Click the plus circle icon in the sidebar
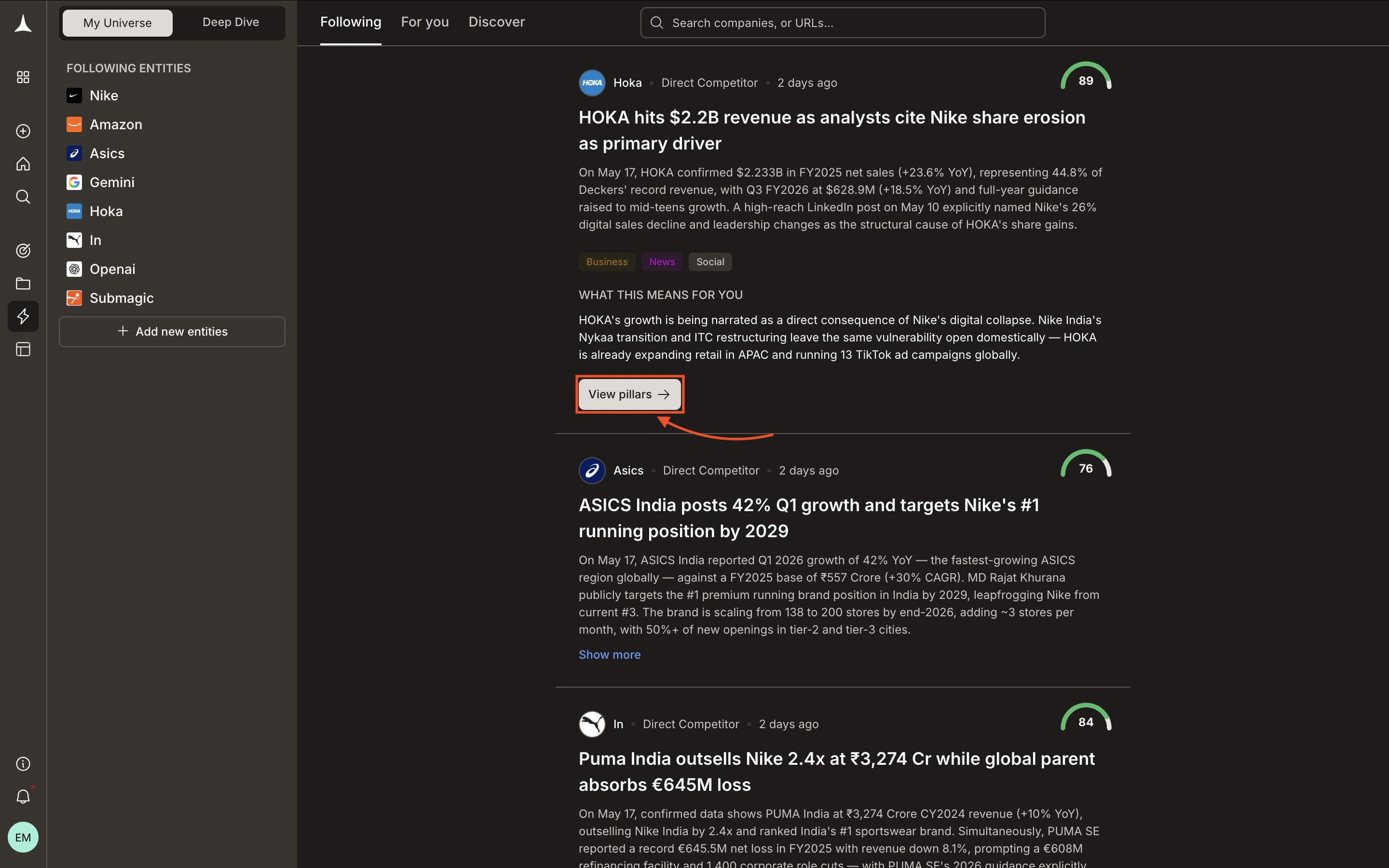Image resolution: width=1389 pixels, height=868 pixels. tap(23, 131)
